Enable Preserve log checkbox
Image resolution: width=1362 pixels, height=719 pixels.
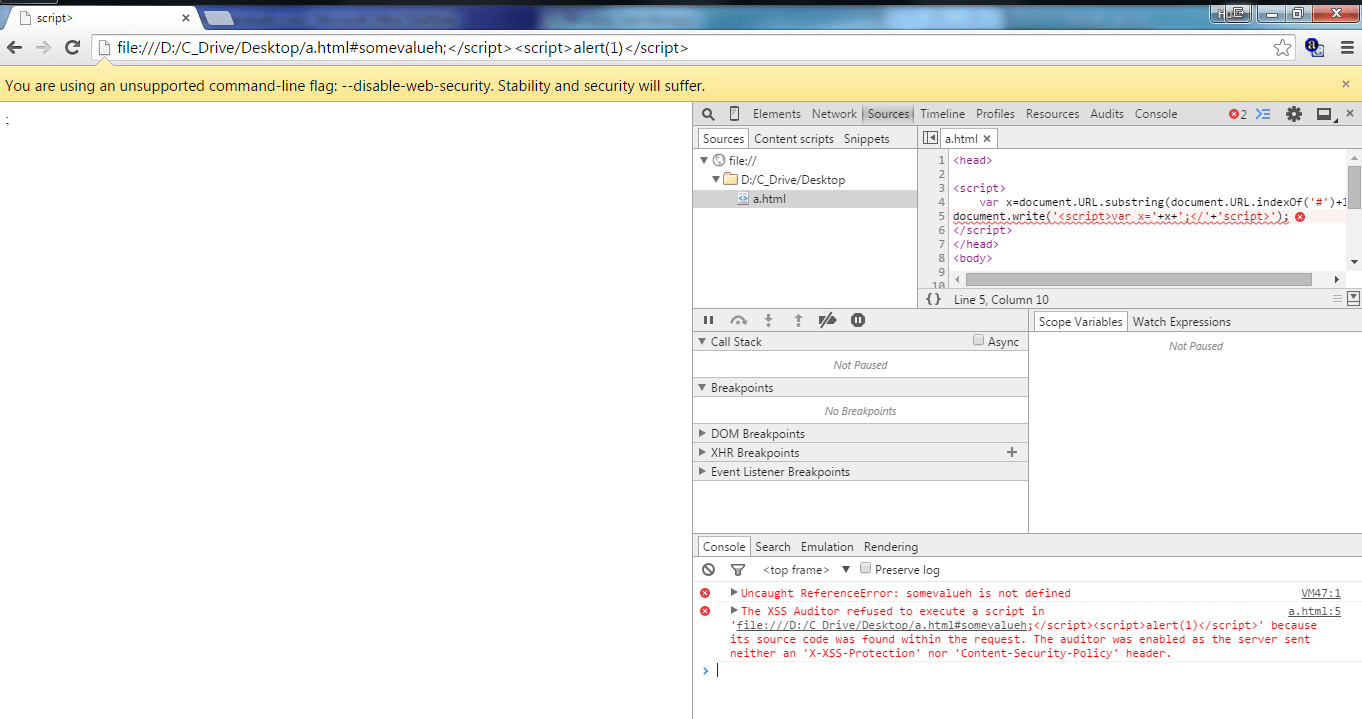[866, 568]
